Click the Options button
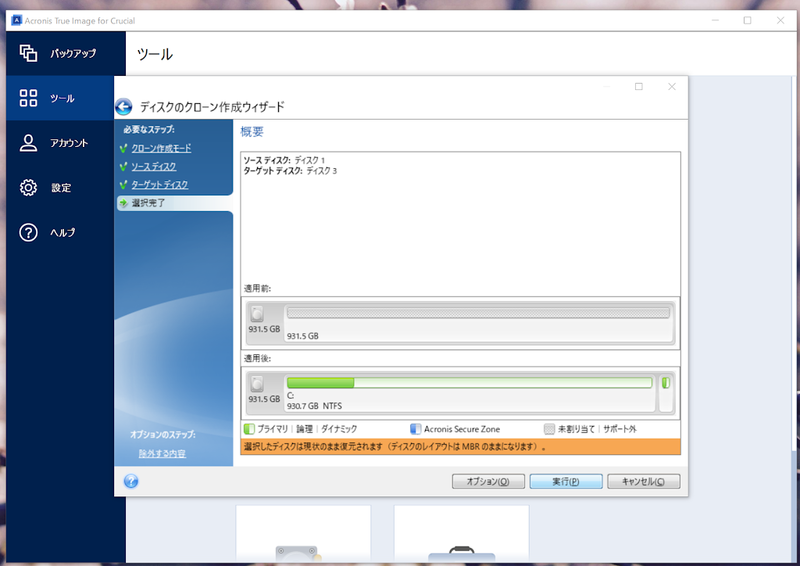Screen dimensions: 800x566 (488, 481)
